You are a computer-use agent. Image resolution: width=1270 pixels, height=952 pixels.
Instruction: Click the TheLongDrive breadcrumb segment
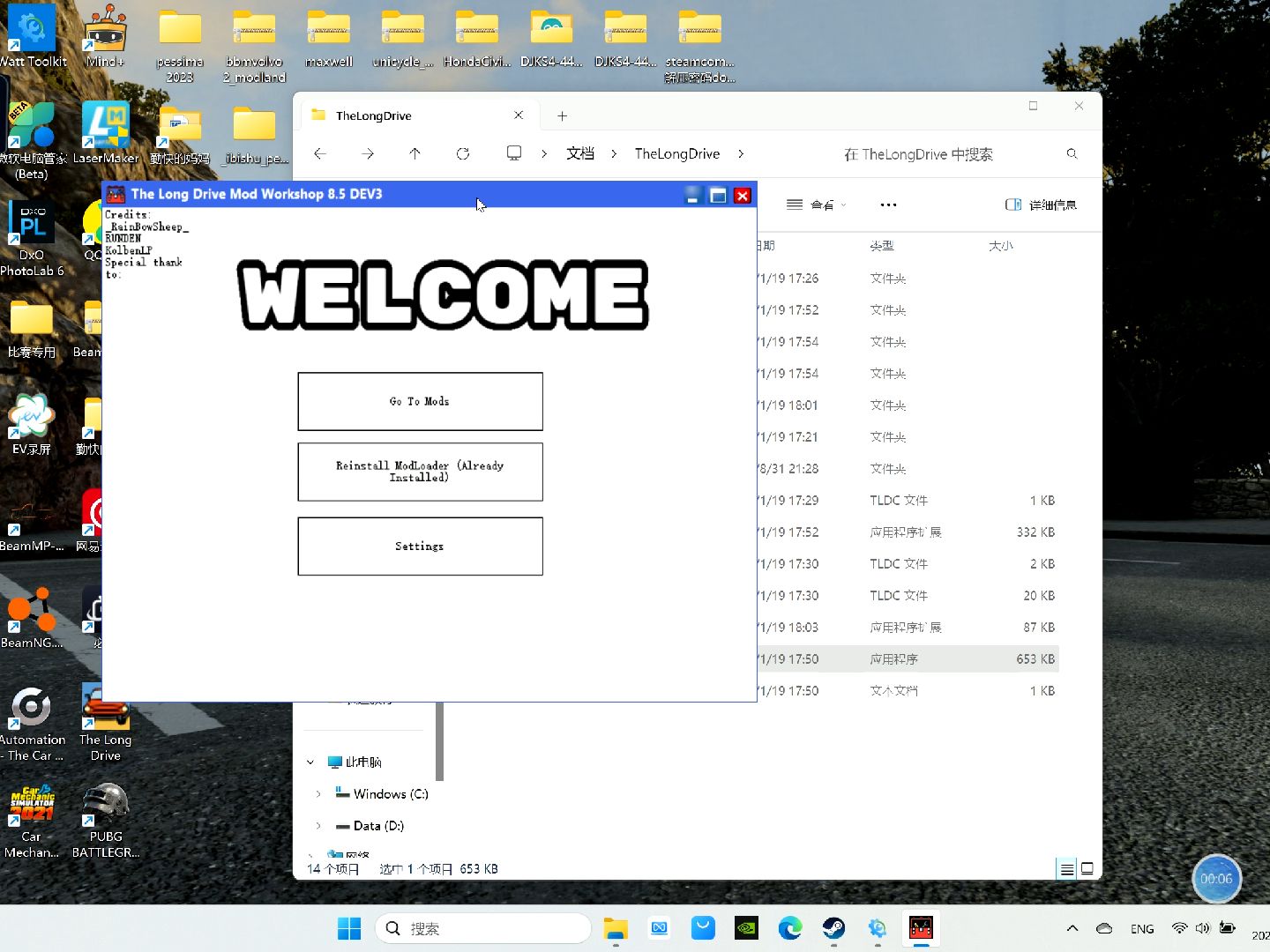point(677,153)
